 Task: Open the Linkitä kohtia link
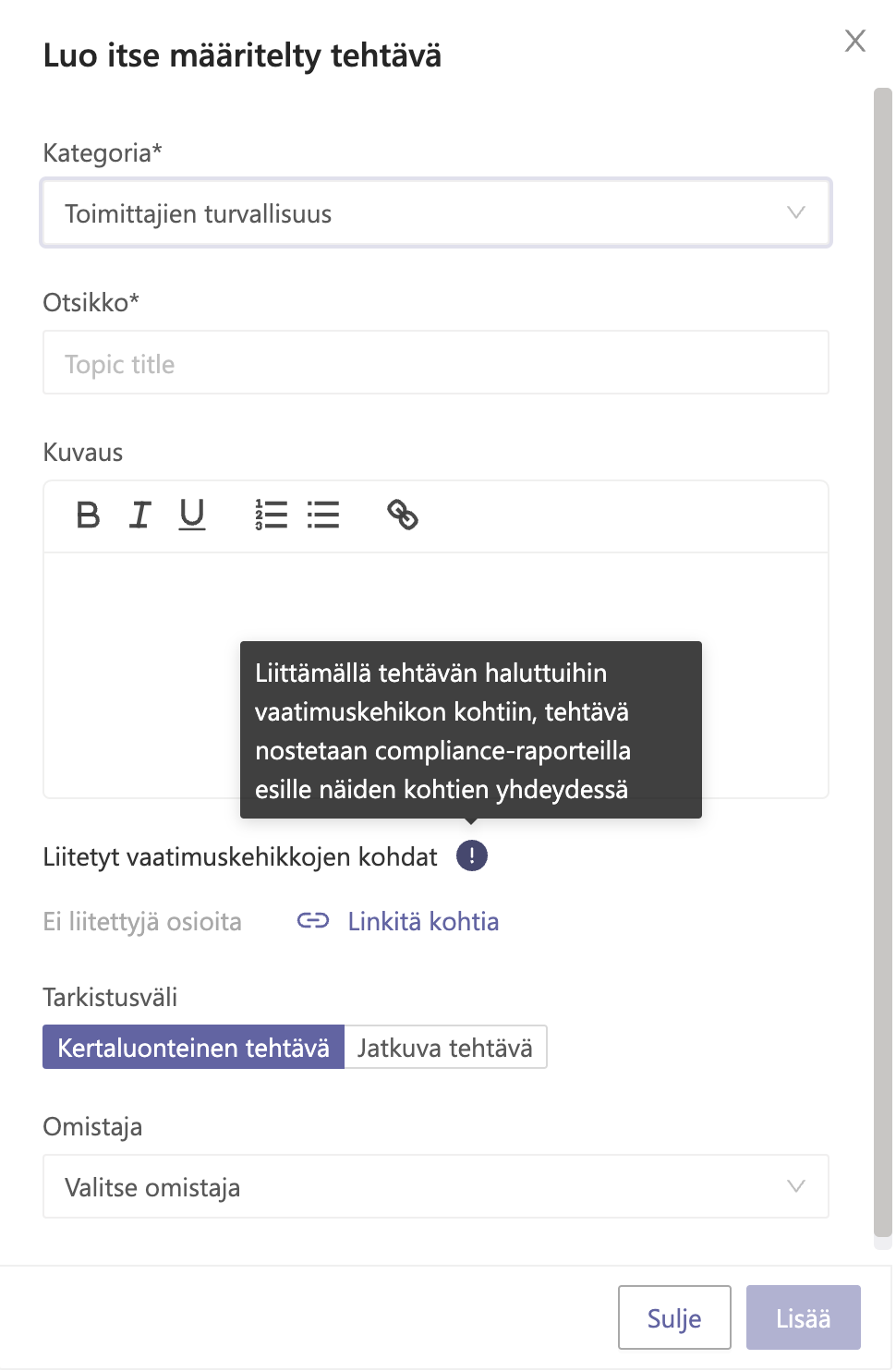tap(398, 921)
